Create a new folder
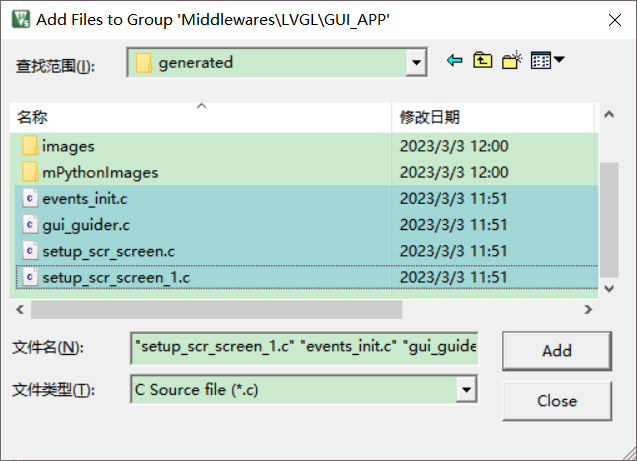Viewport: 637px width, 461px height. (x=512, y=61)
